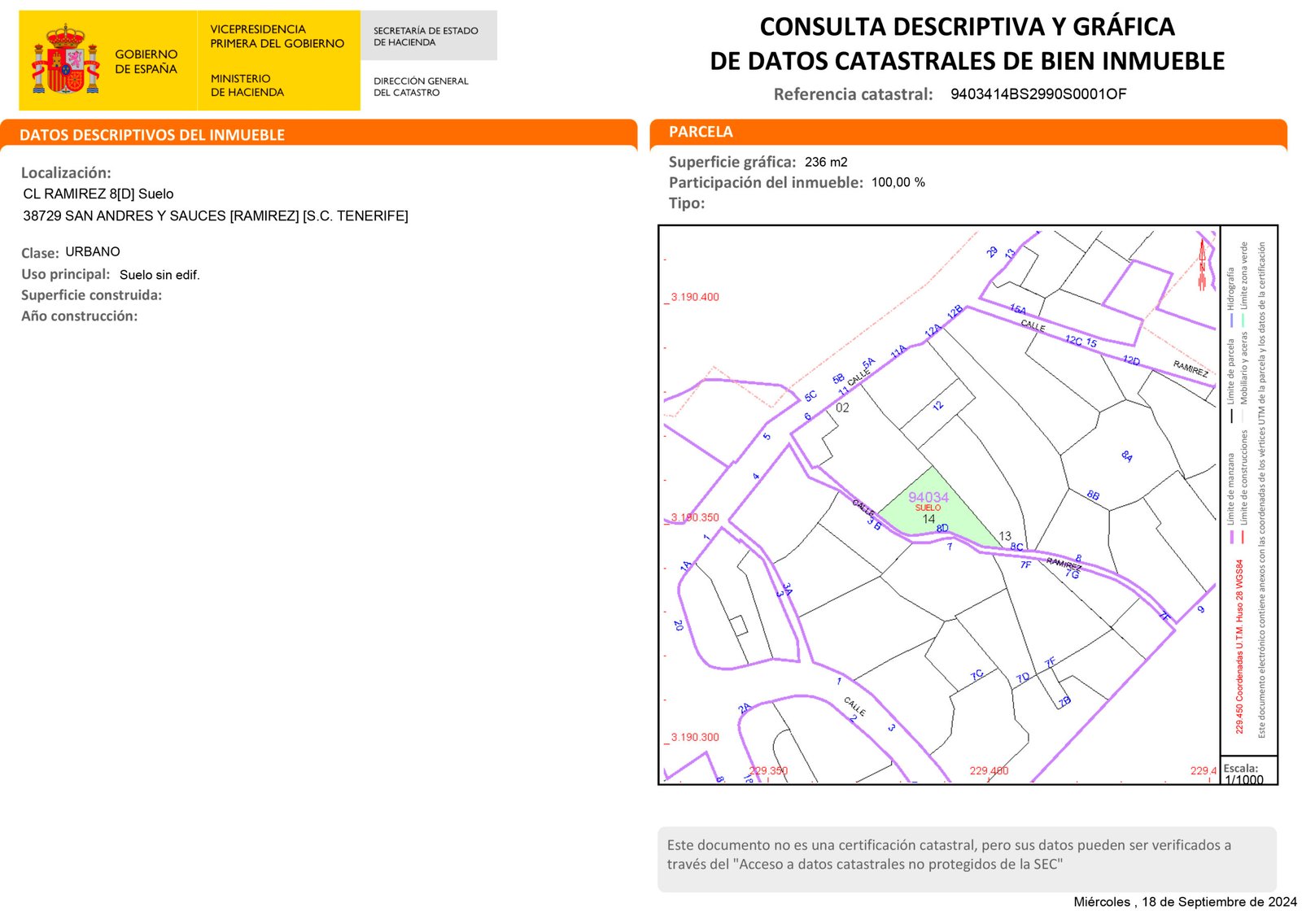Click the '8A' label on the map
Screen dimensions: 1302x924
coord(1127,456)
